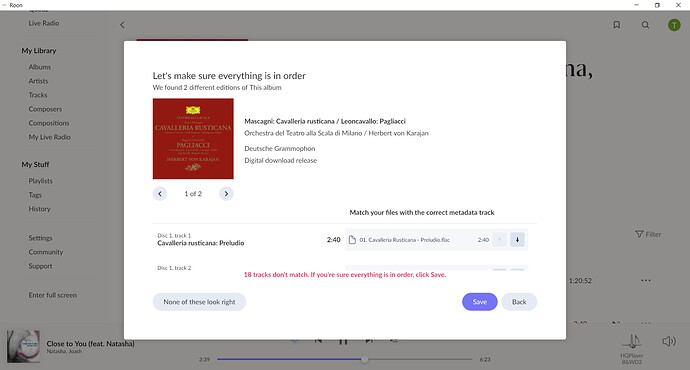This screenshot has height=370, width=690.
Task: Select the Deutsche Grammophon label text
Action: (x=279, y=149)
